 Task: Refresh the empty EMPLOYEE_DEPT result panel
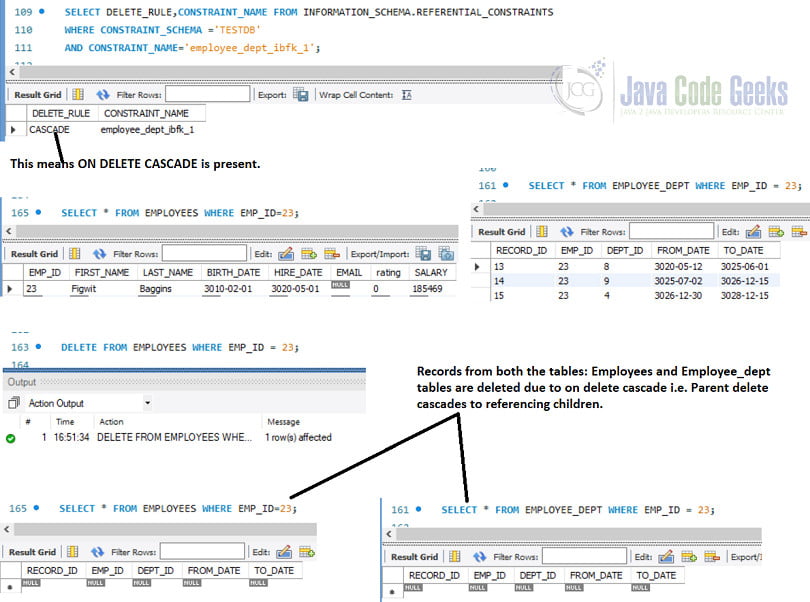[479, 557]
